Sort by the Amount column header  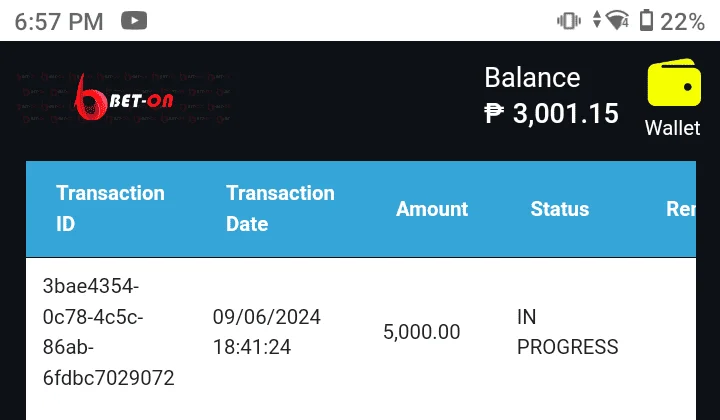(x=432, y=209)
